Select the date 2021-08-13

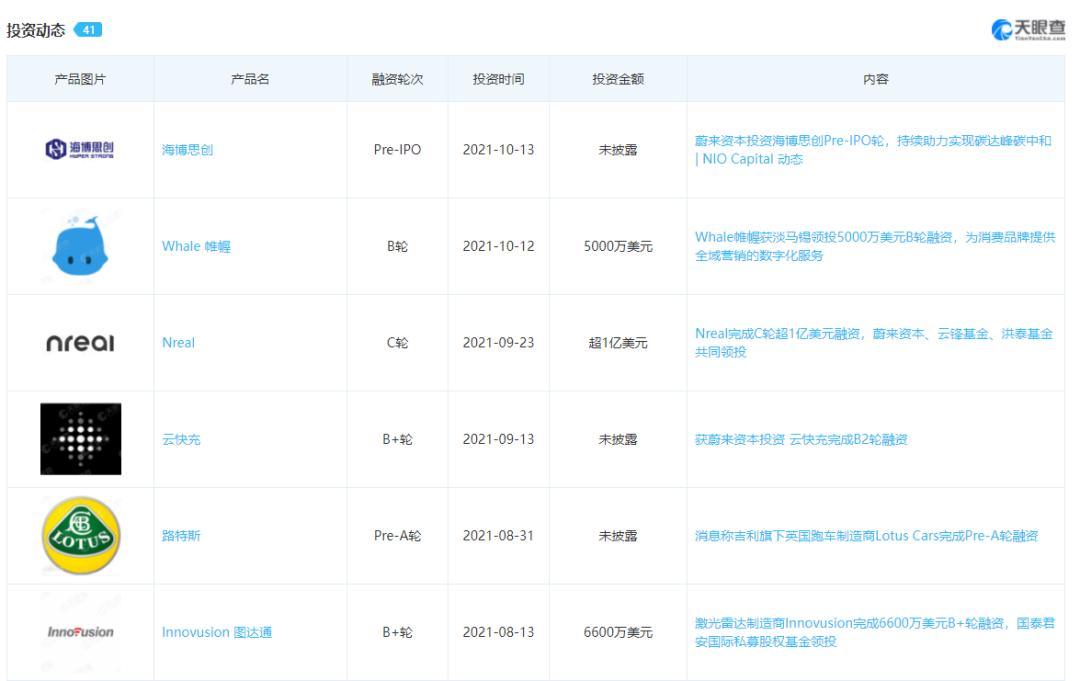(x=499, y=632)
